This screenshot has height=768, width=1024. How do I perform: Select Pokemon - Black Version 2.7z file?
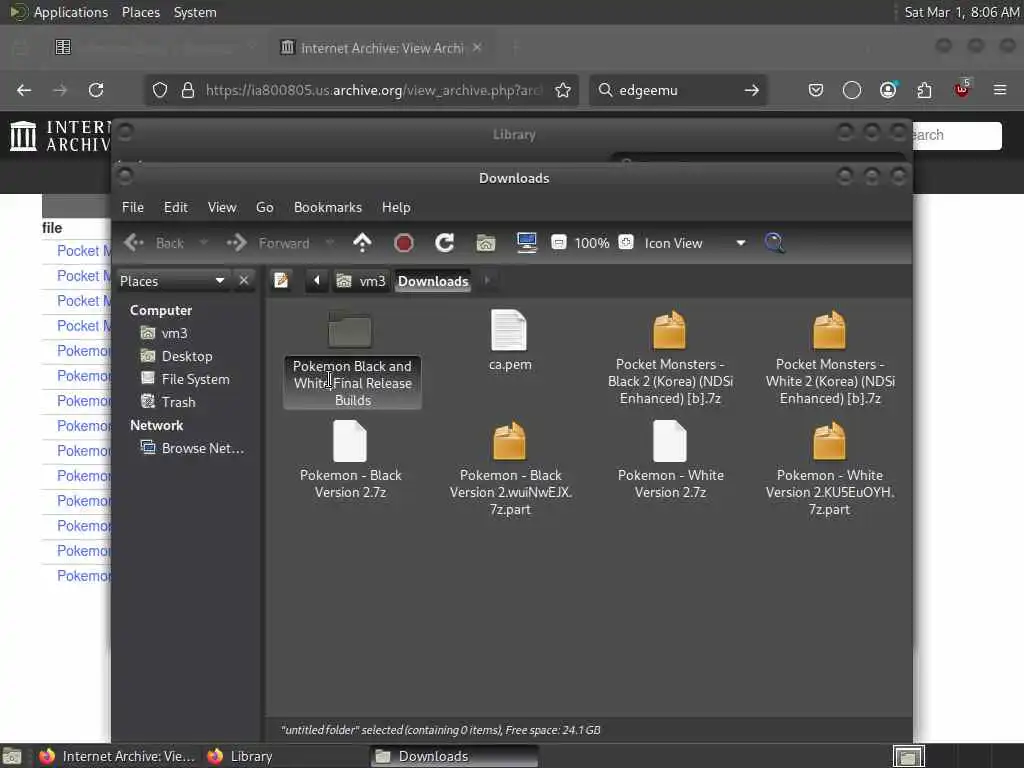[350, 460]
